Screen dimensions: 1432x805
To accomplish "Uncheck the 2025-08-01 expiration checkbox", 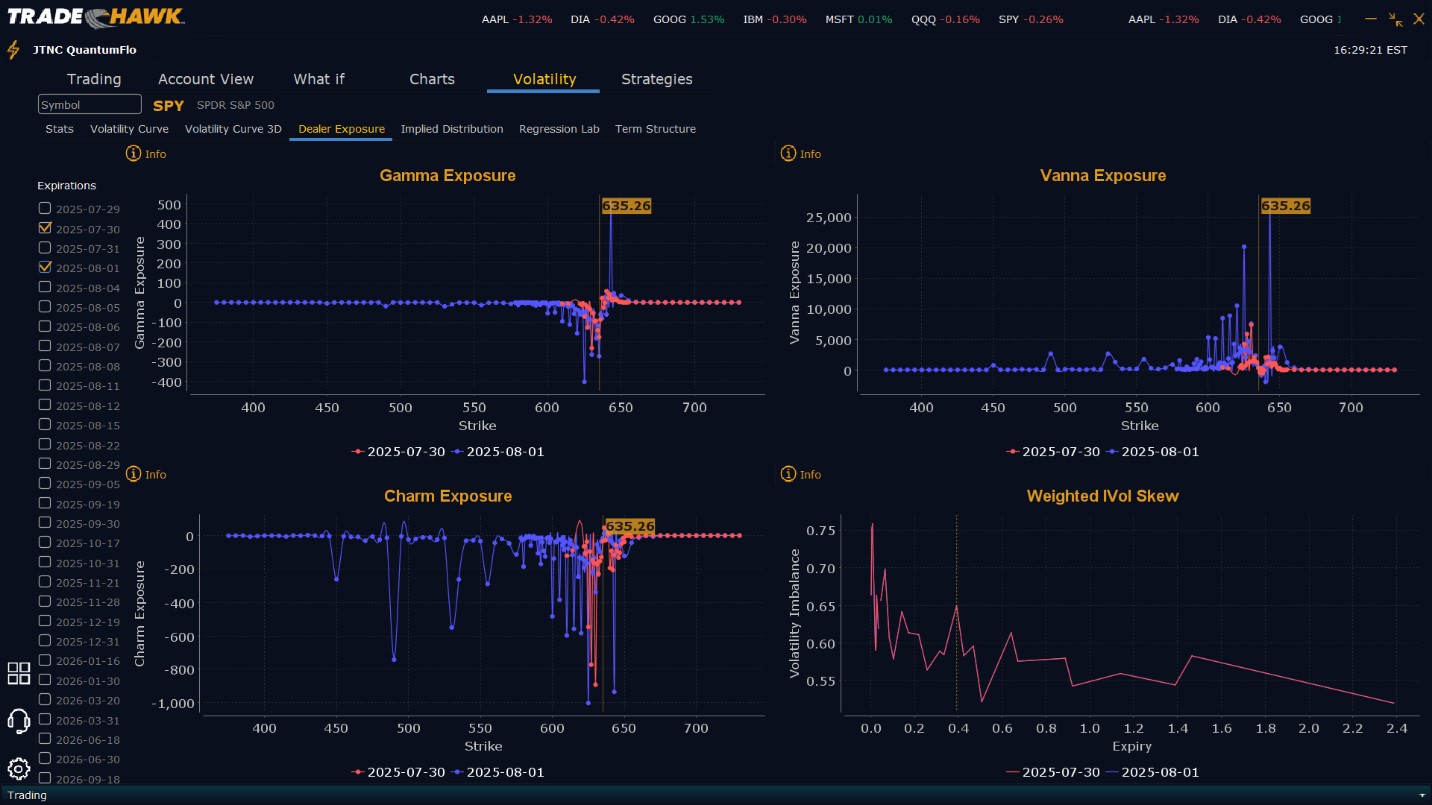I will coord(44,267).
